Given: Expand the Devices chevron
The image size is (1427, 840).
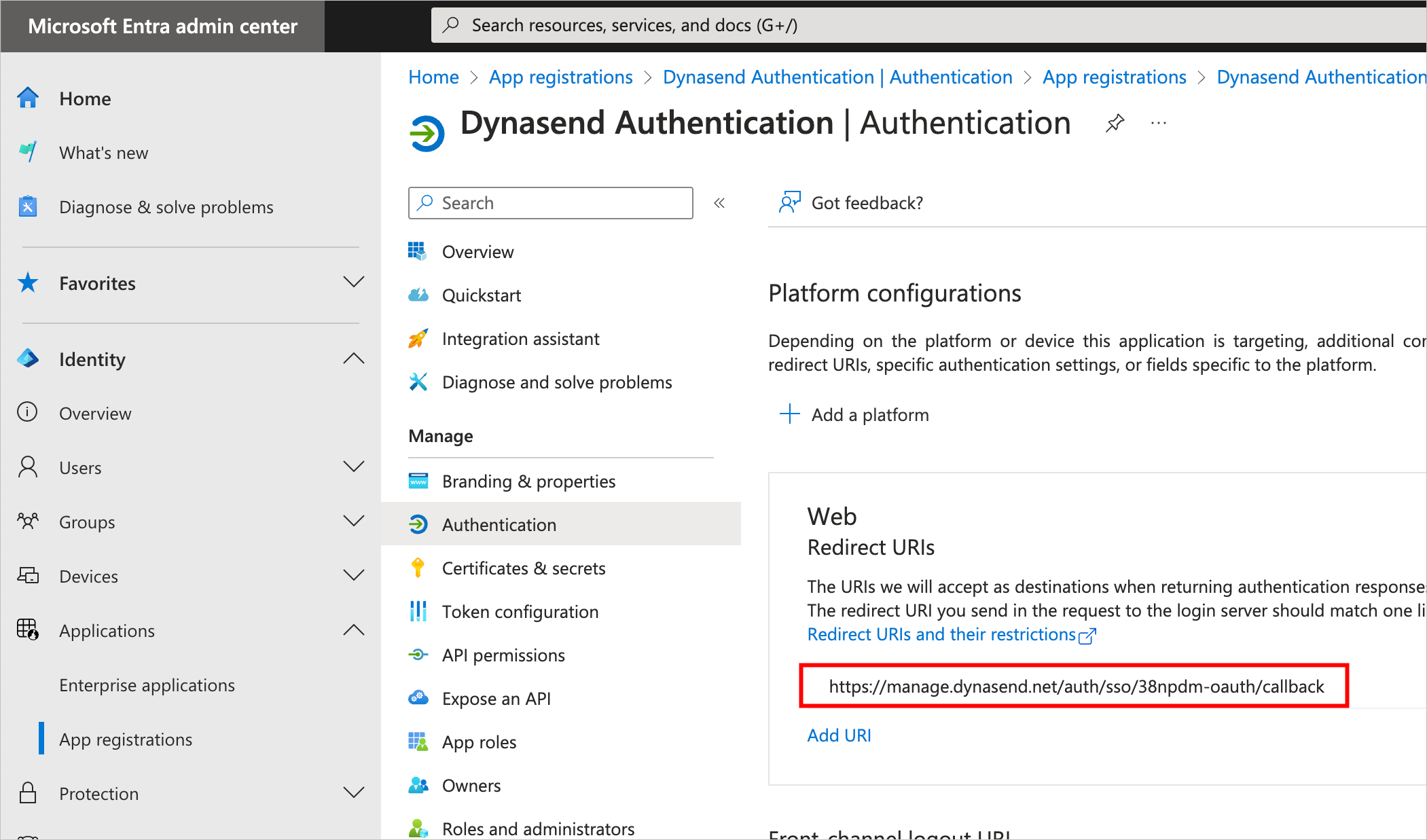Looking at the screenshot, I should coord(354,575).
